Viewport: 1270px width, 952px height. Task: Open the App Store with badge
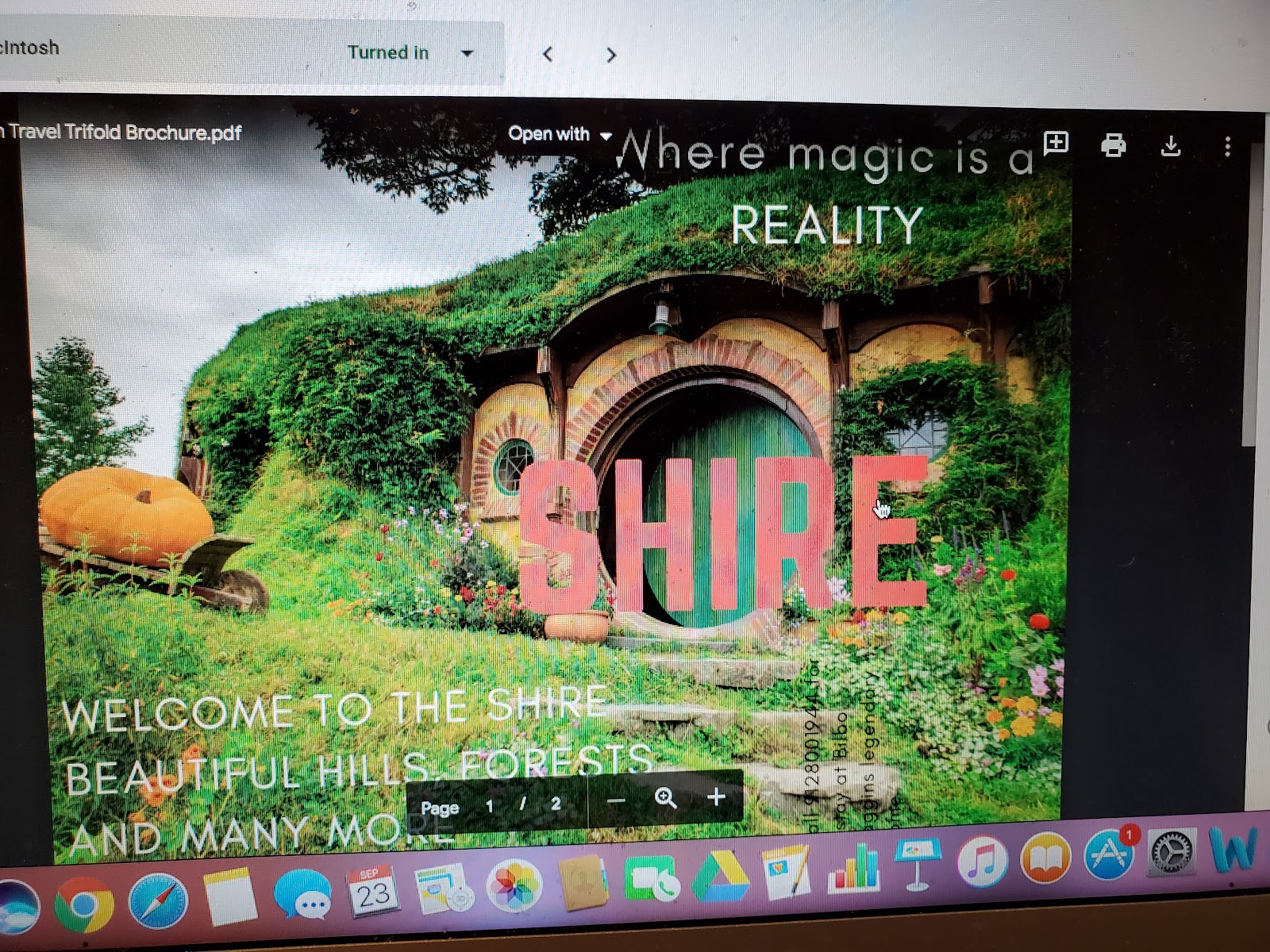pos(1110,854)
